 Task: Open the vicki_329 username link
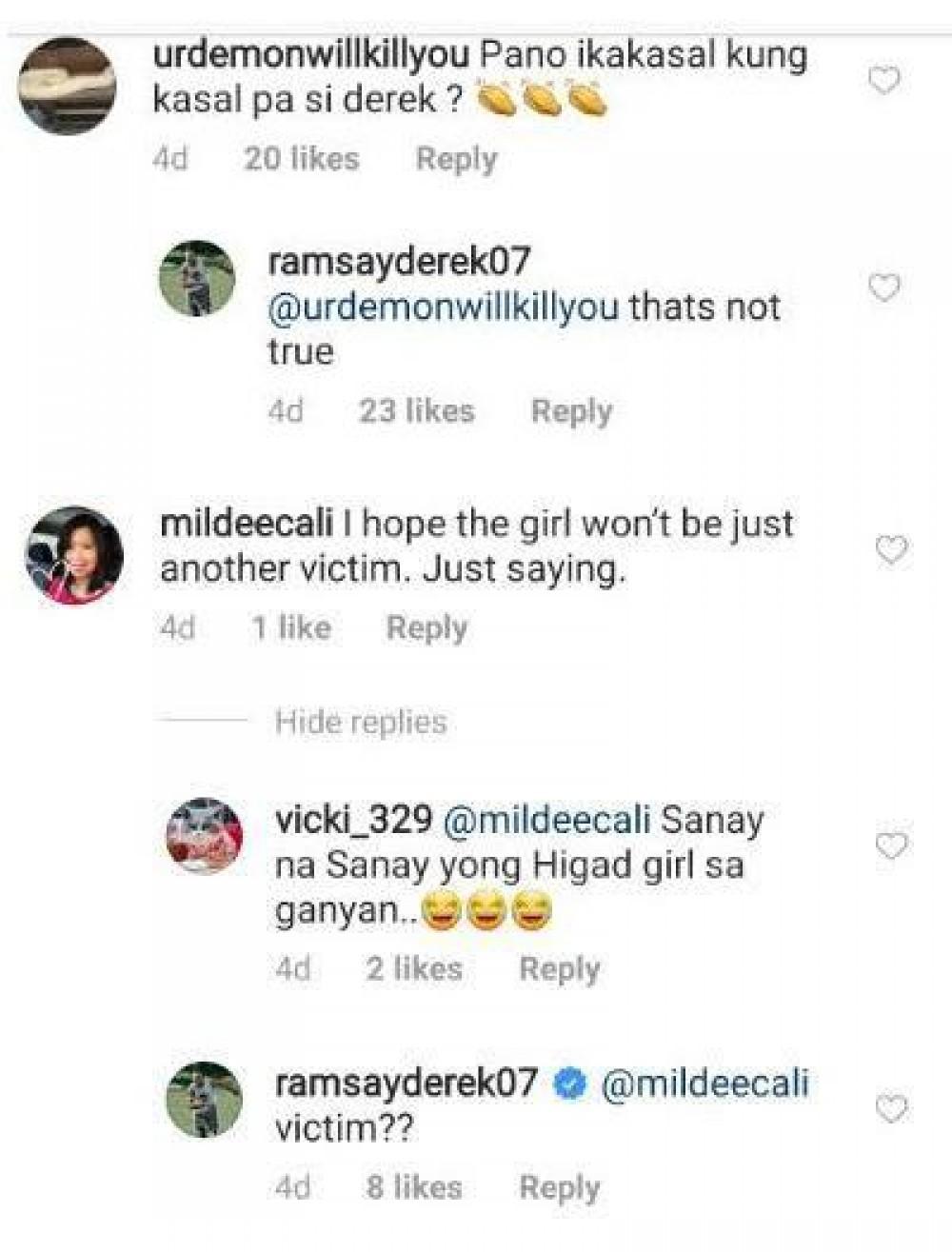point(353,820)
